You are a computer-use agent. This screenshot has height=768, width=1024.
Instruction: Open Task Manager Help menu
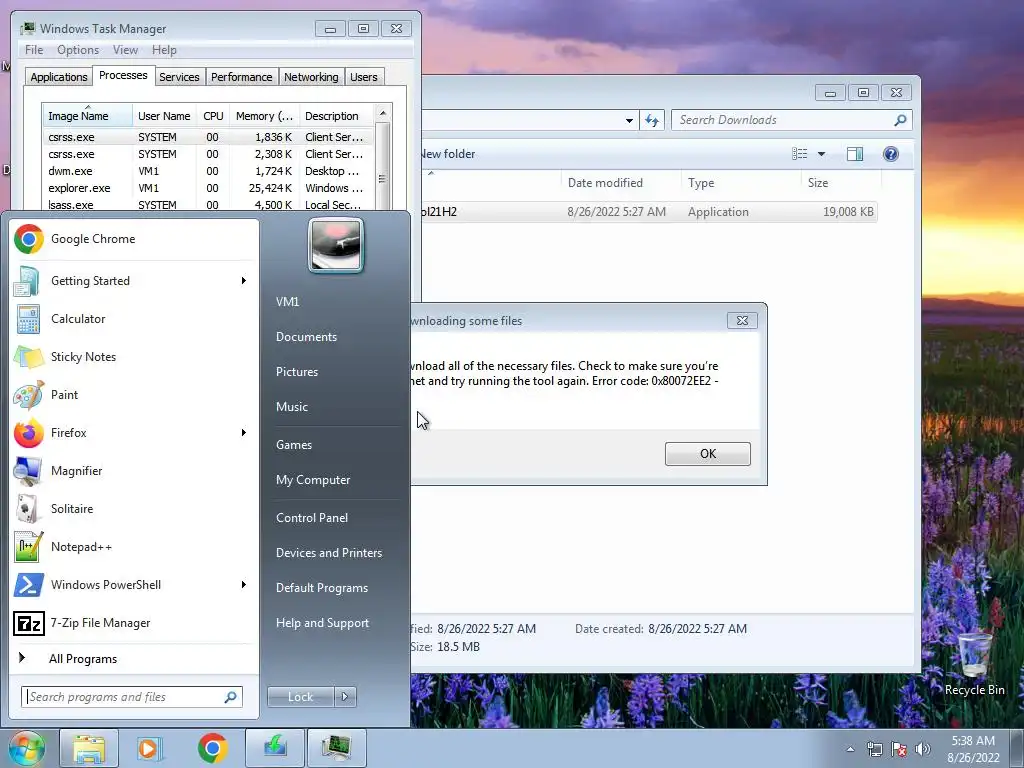164,50
